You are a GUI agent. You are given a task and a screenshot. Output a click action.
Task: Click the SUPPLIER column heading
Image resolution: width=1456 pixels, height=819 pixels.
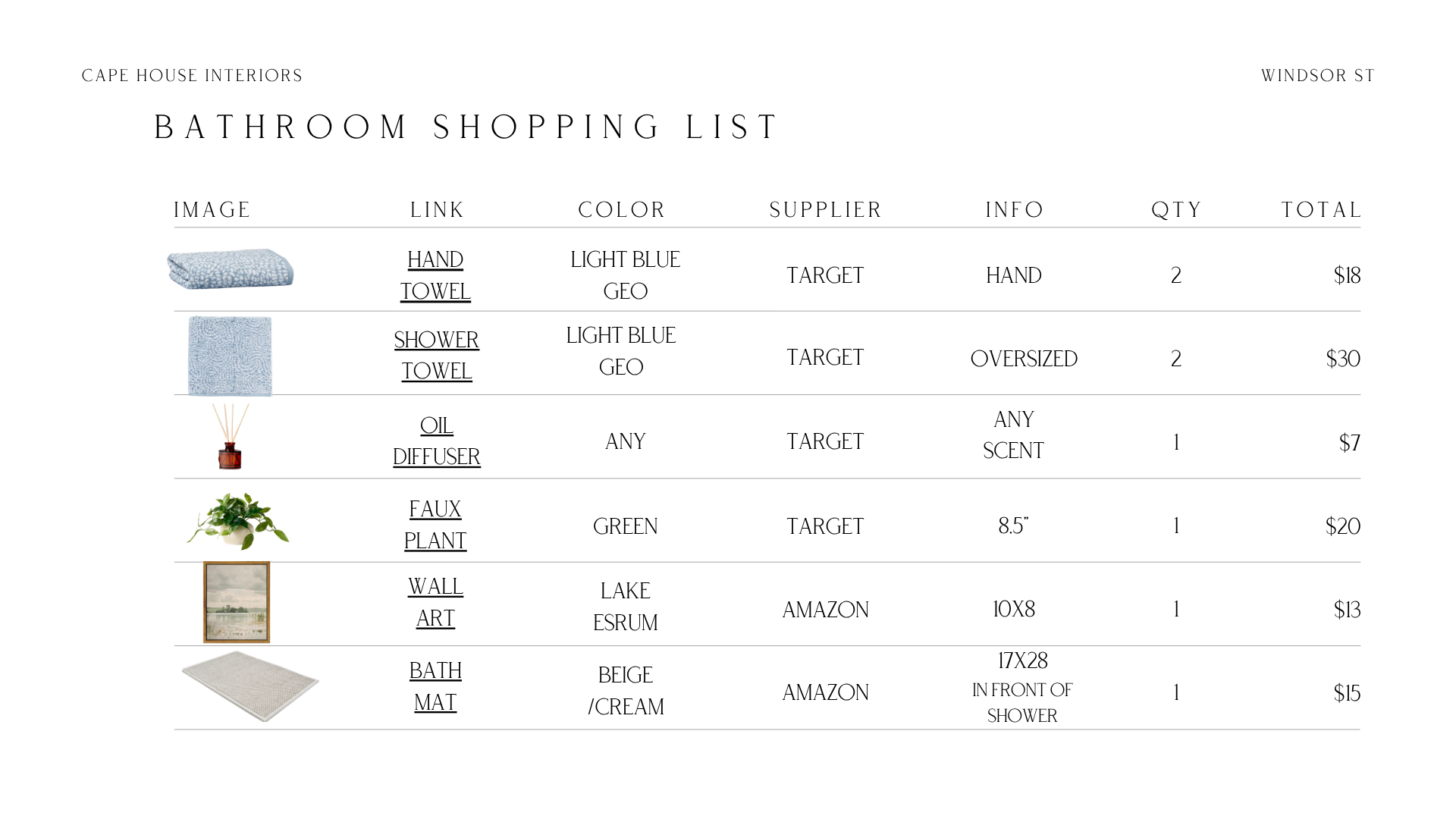[825, 210]
